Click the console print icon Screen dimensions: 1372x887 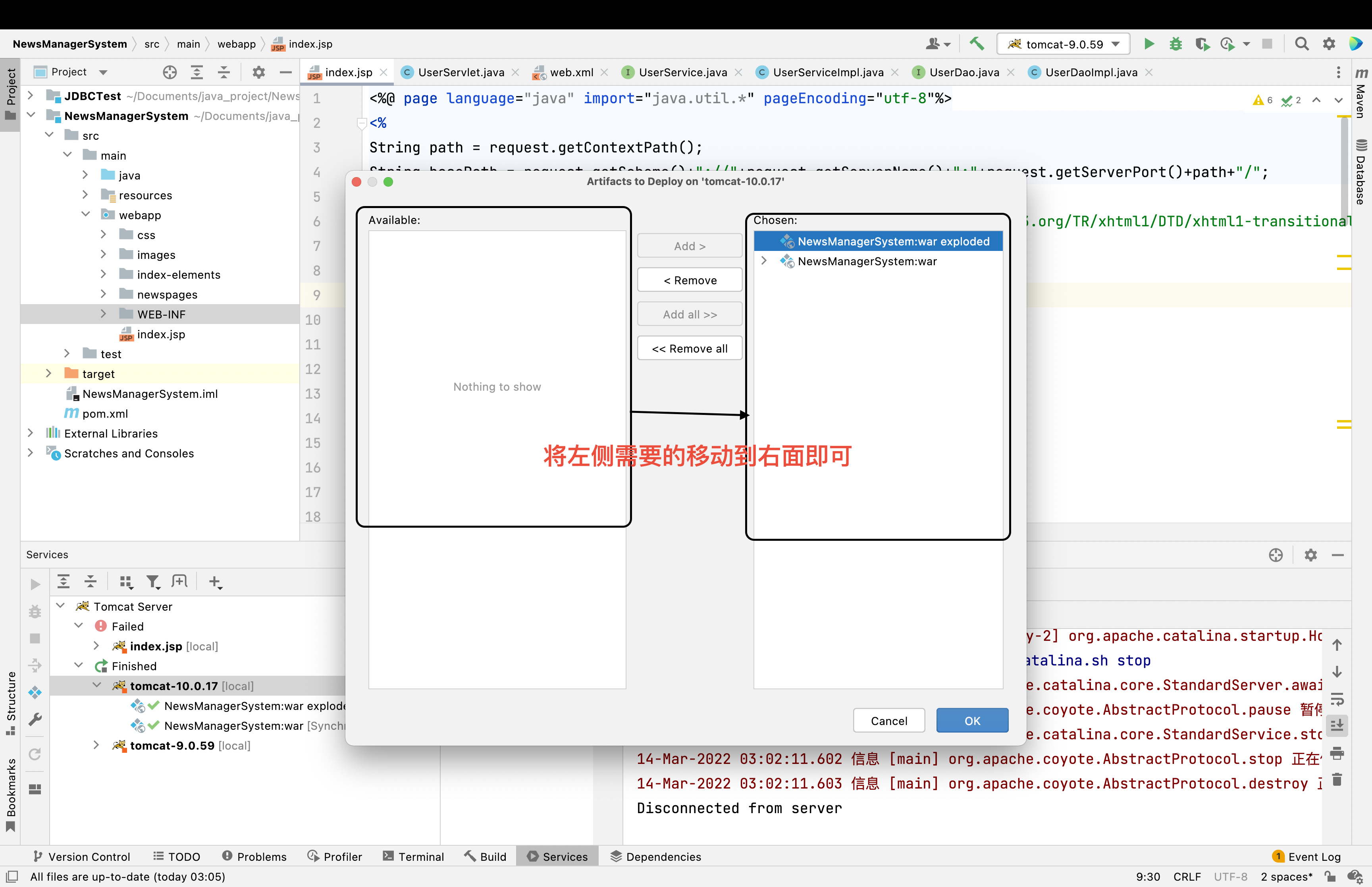click(x=1337, y=753)
